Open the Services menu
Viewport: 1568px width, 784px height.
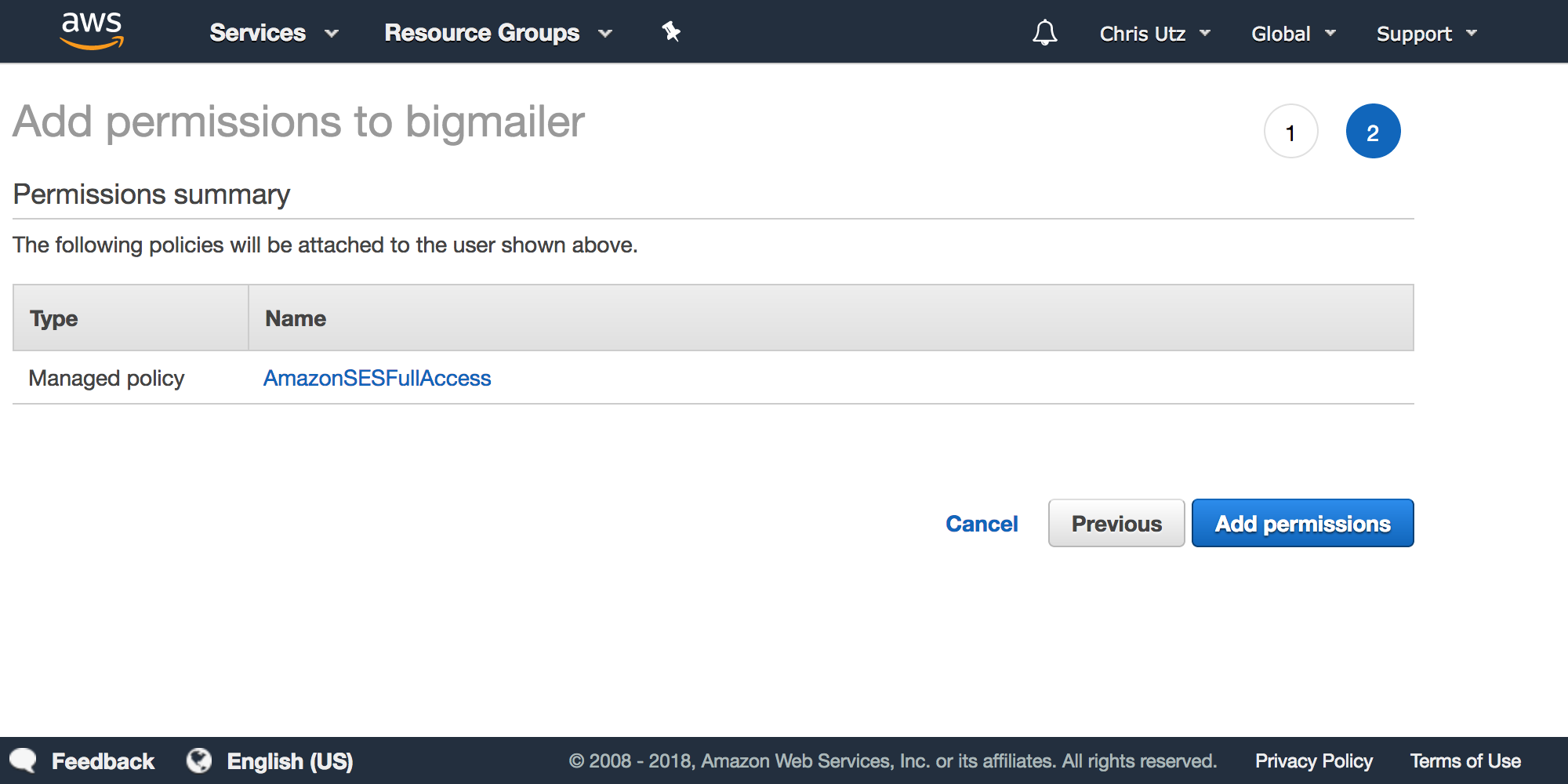click(274, 33)
